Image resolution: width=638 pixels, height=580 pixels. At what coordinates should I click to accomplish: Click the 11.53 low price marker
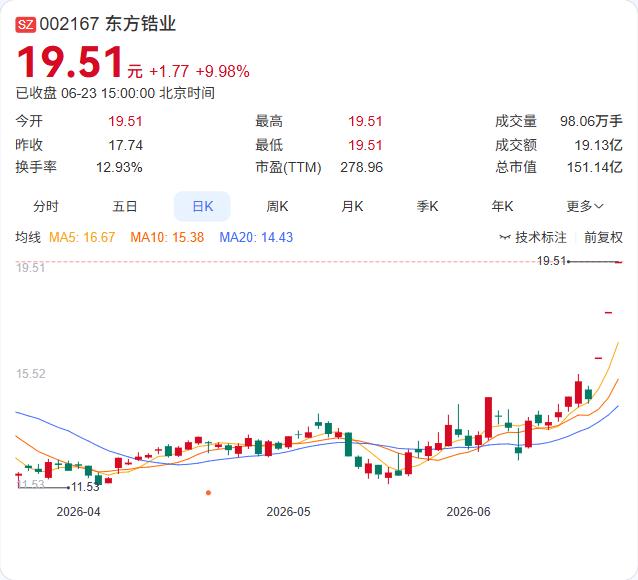point(85,487)
